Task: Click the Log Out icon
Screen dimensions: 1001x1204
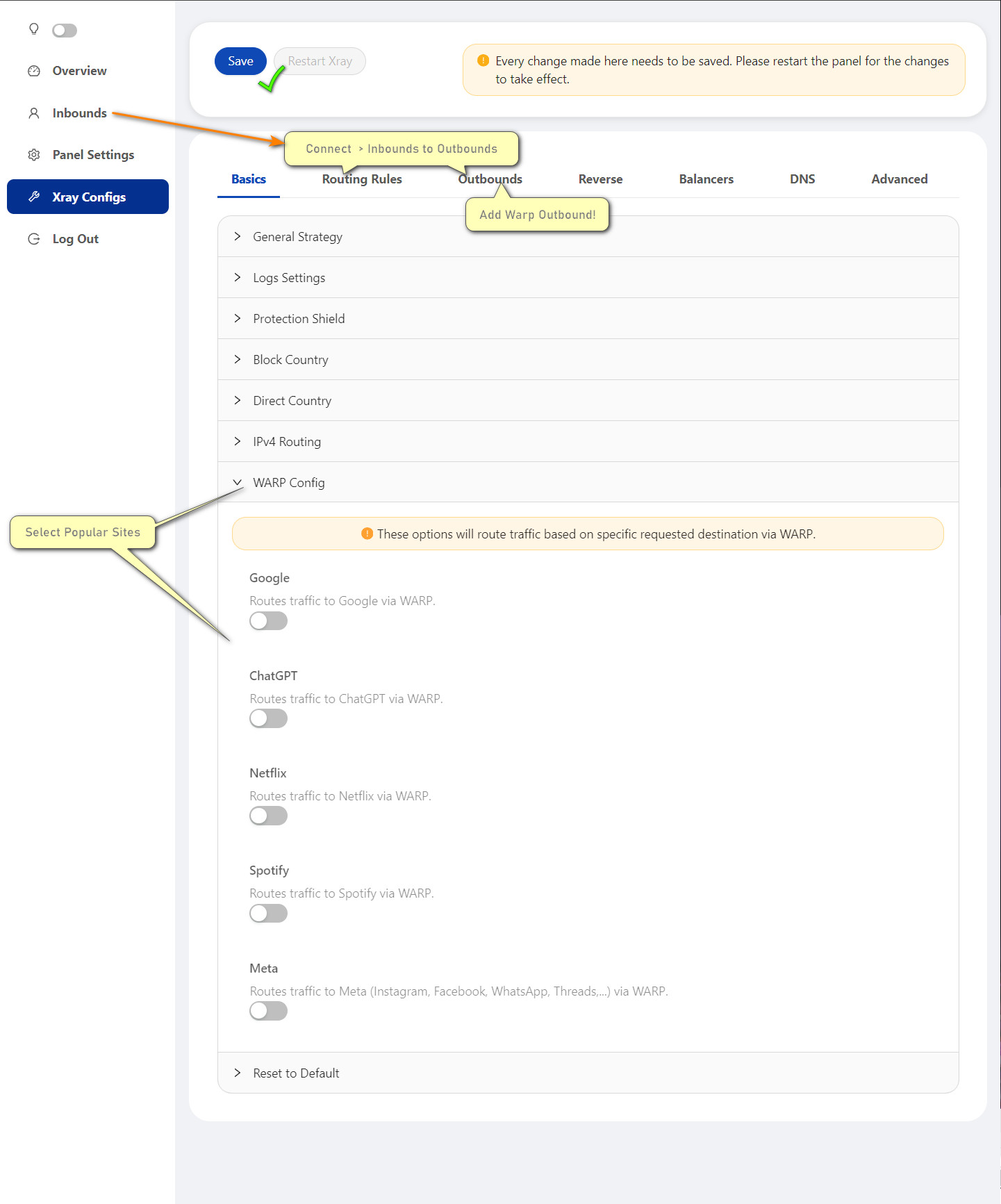Action: click(x=33, y=239)
